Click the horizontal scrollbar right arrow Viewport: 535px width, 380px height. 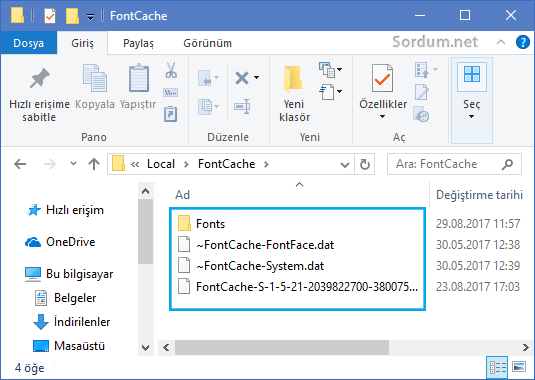525,348
